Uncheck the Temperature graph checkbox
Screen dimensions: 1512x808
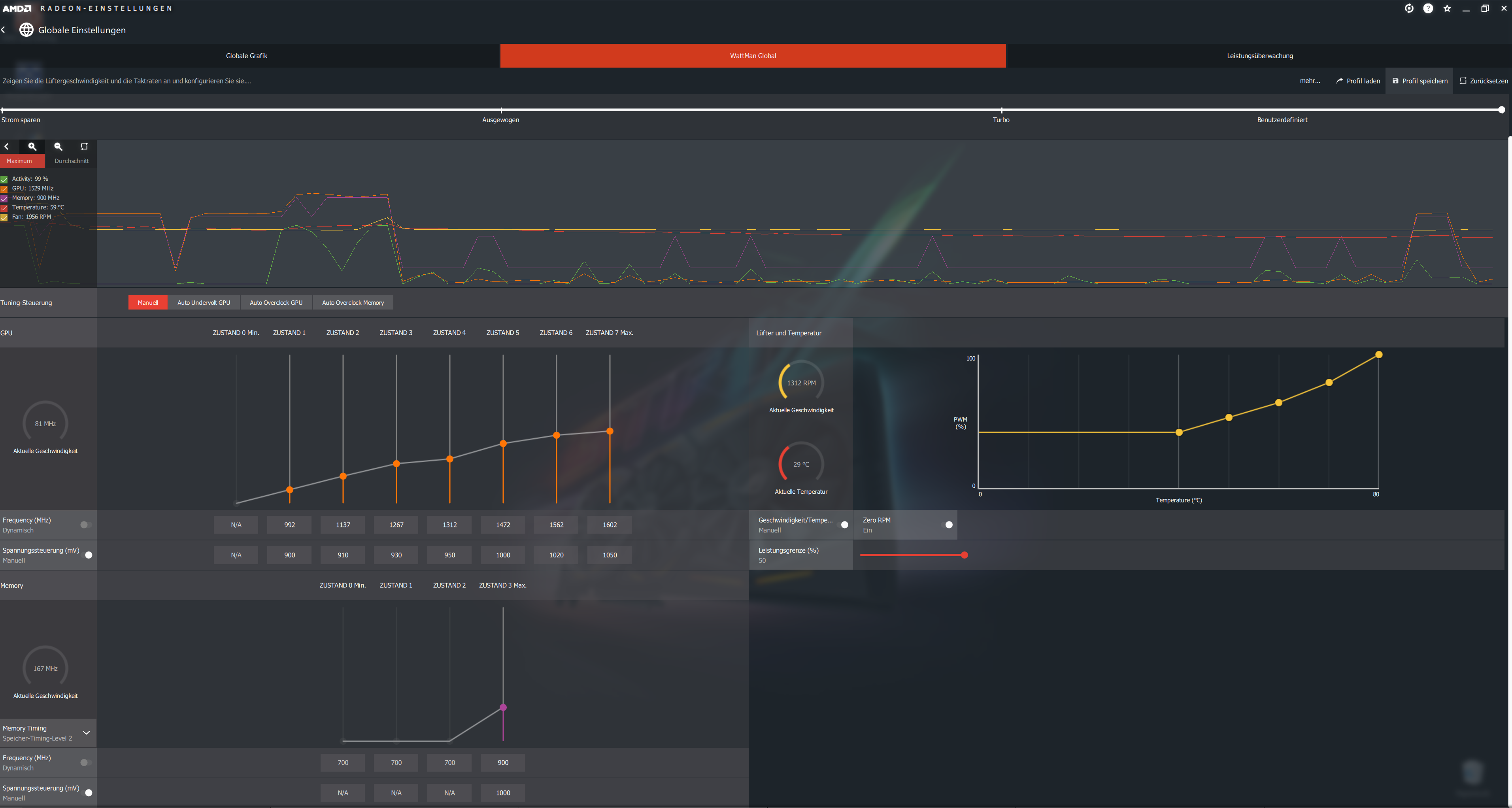tap(4, 208)
